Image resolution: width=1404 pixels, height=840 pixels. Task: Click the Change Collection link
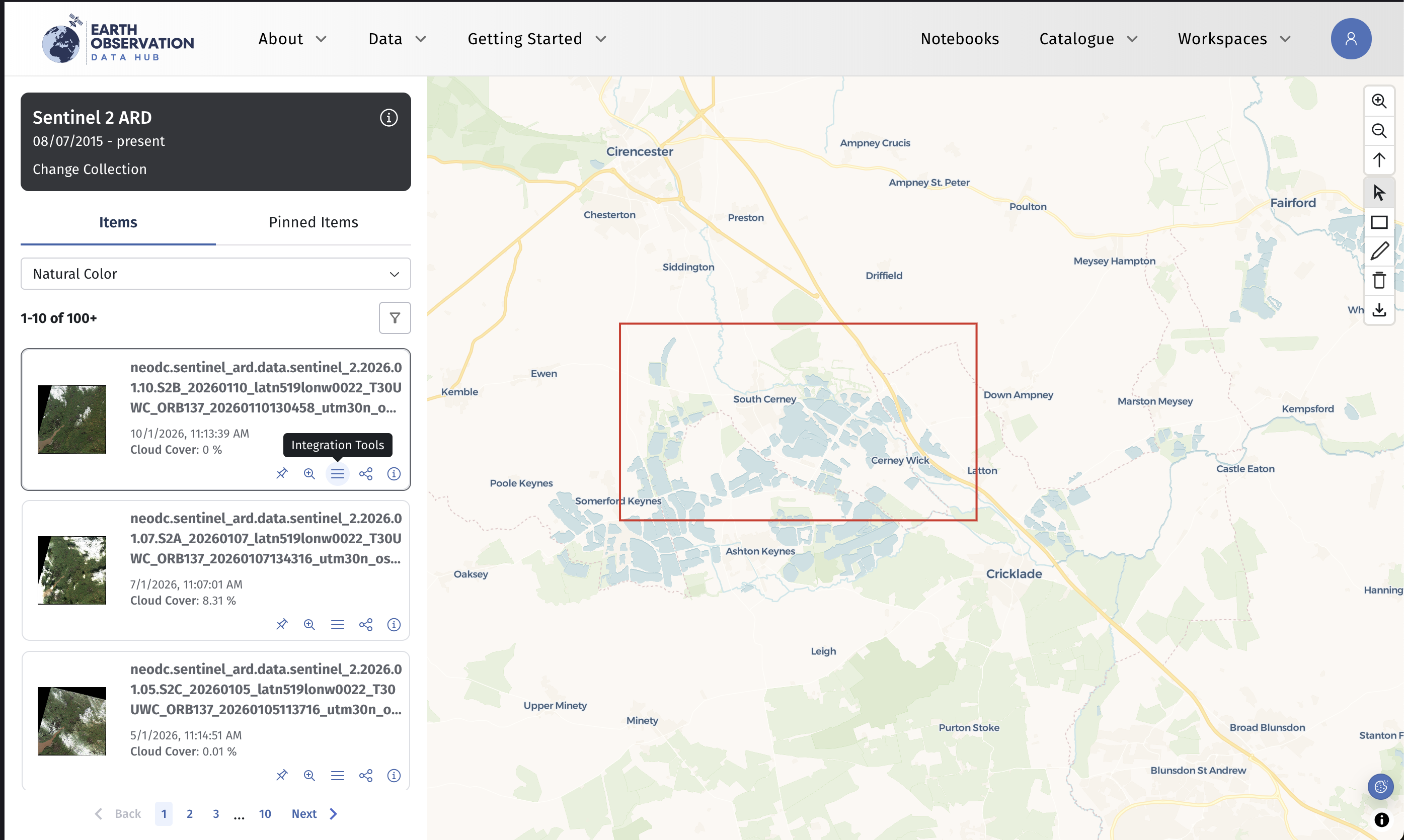click(x=90, y=169)
